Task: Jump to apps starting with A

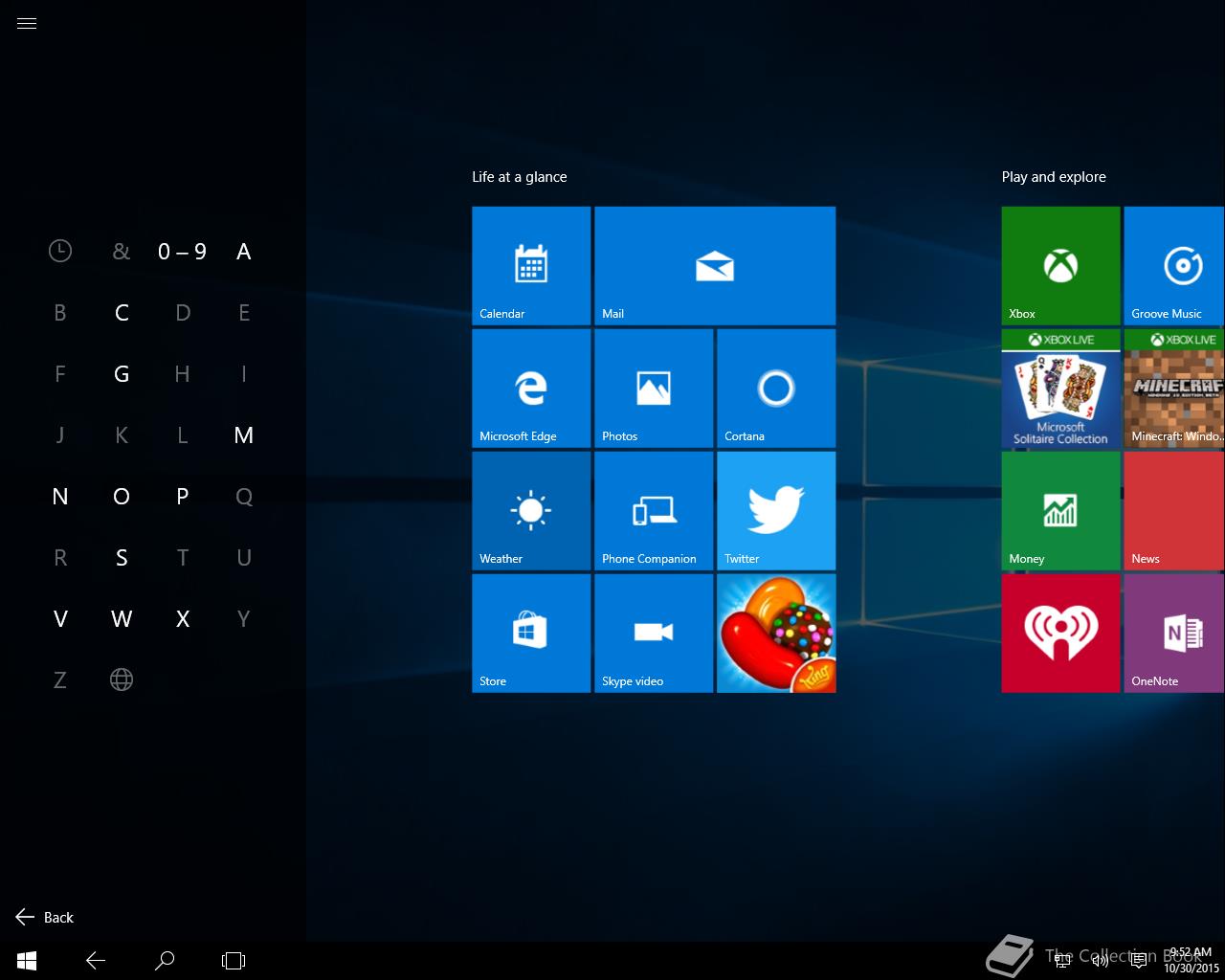Action: (244, 252)
